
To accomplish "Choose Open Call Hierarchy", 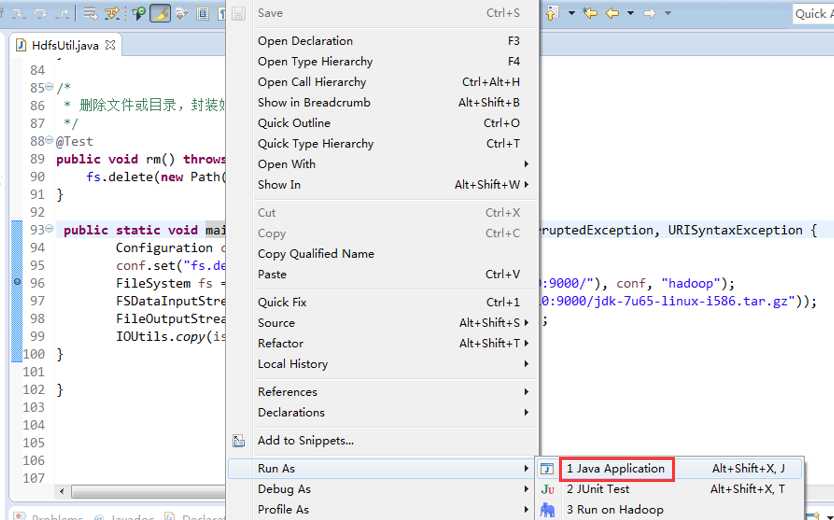I will pyautogui.click(x=382, y=82).
